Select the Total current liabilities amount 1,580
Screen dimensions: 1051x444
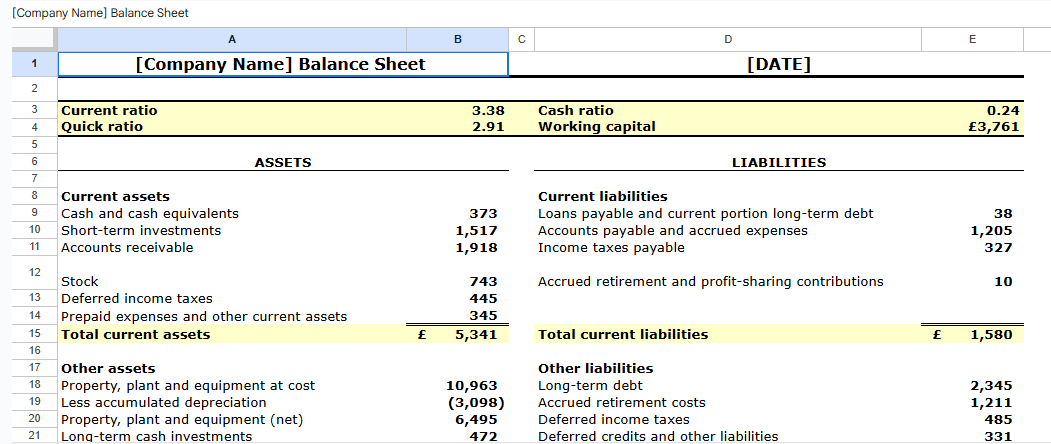(x=990, y=334)
